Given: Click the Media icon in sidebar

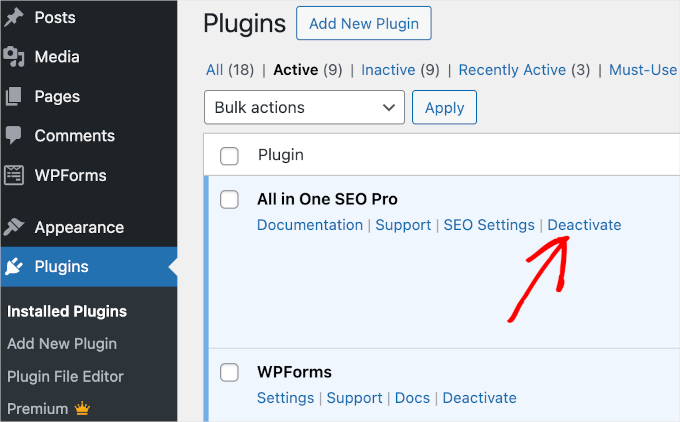Looking at the screenshot, I should click(14, 57).
